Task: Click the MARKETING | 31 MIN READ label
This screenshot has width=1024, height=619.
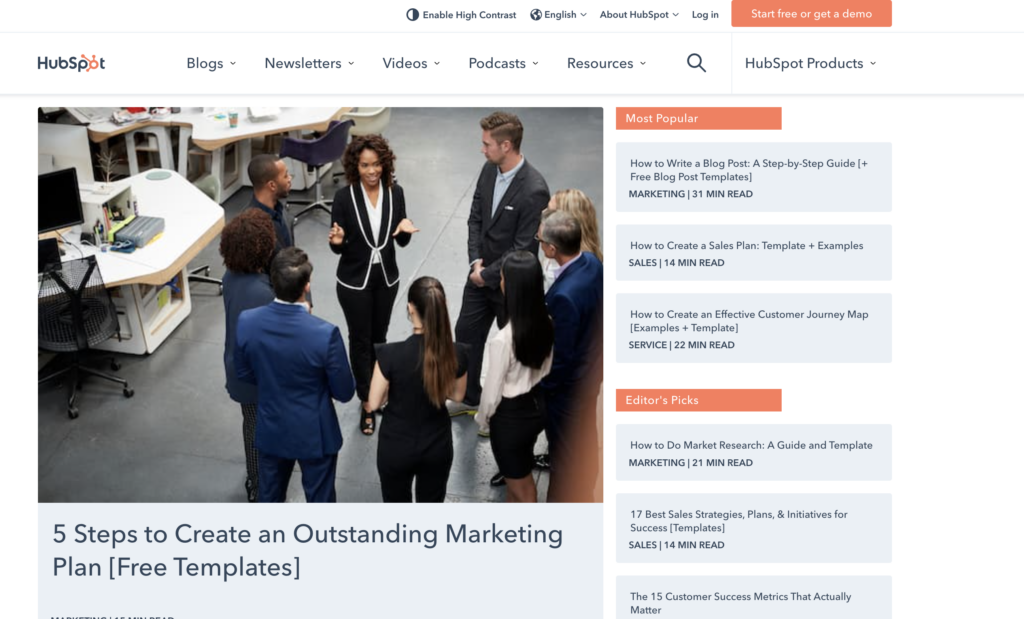Action: point(690,194)
